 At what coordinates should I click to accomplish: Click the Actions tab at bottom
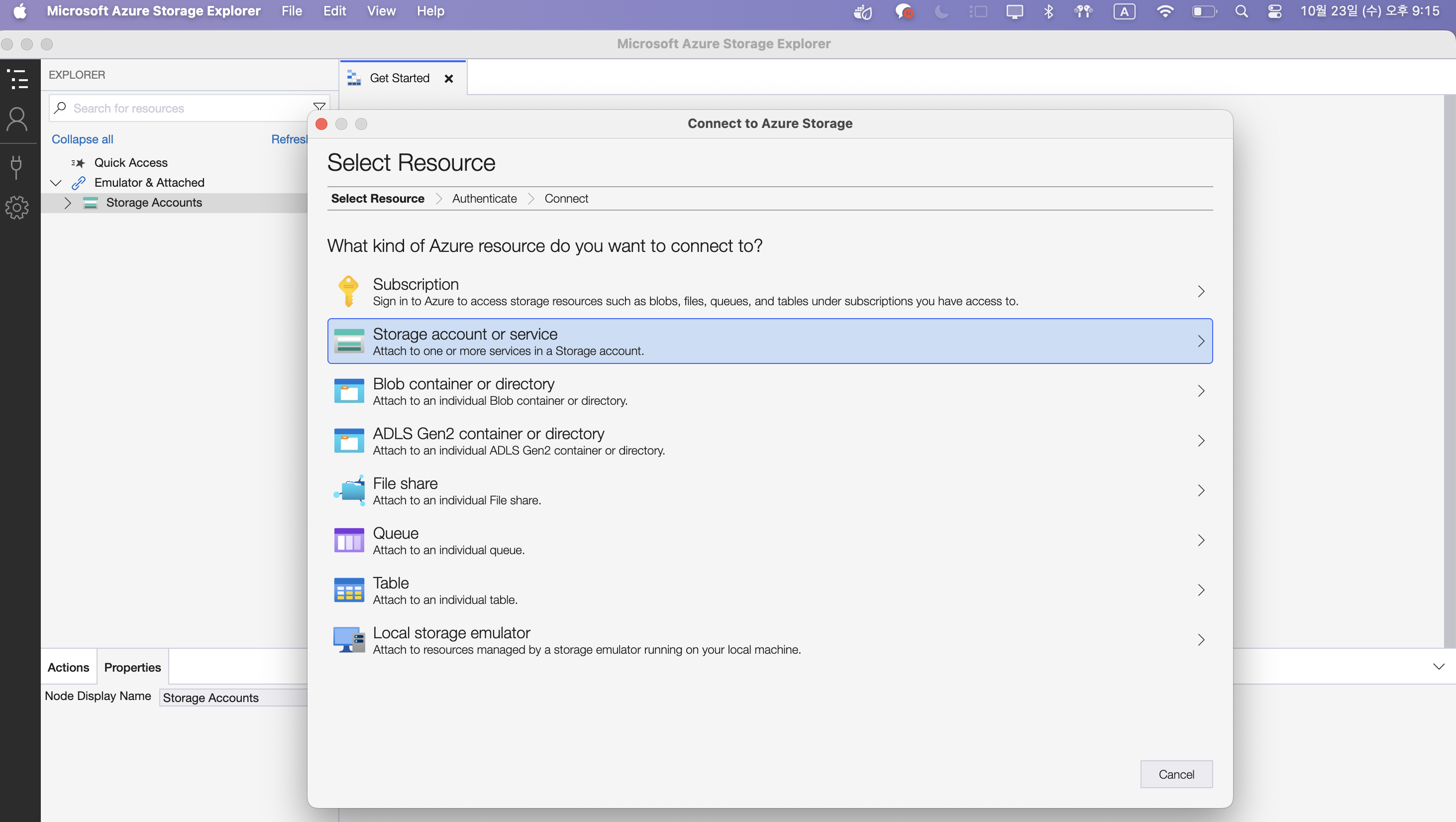(68, 666)
